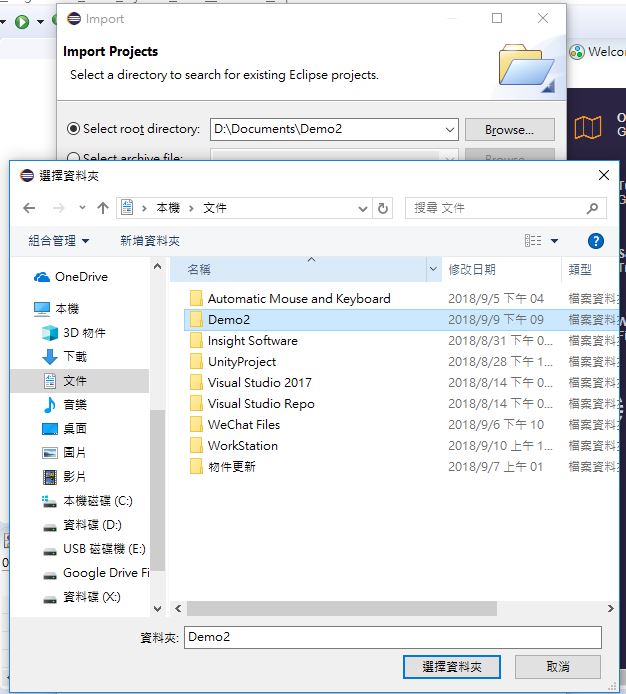This screenshot has width=626, height=694.
Task: Expand the root directory combo box
Action: (x=449, y=130)
